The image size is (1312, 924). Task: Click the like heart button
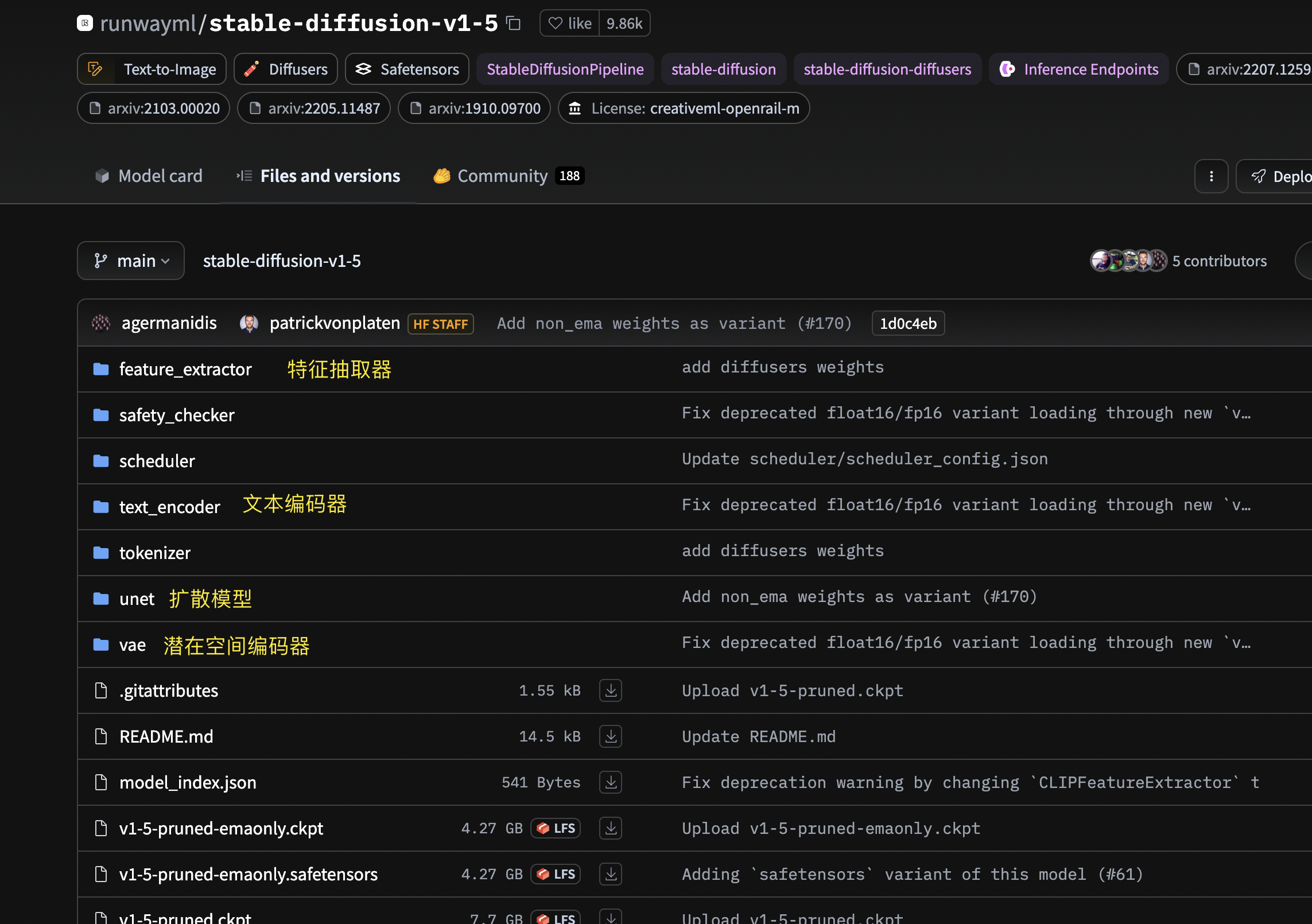570,24
